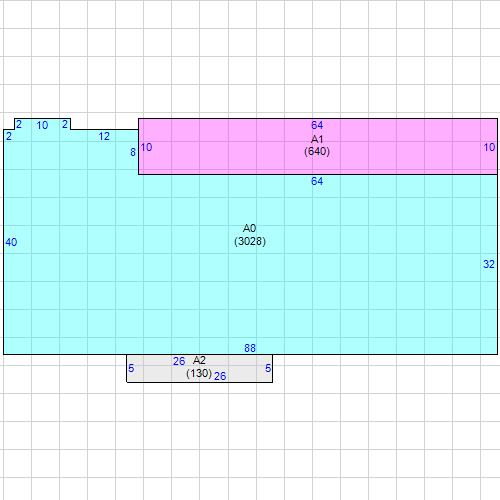Viewport: 500px width, 500px height.
Task: Select the 26 label right of (130)
Action: point(220,376)
